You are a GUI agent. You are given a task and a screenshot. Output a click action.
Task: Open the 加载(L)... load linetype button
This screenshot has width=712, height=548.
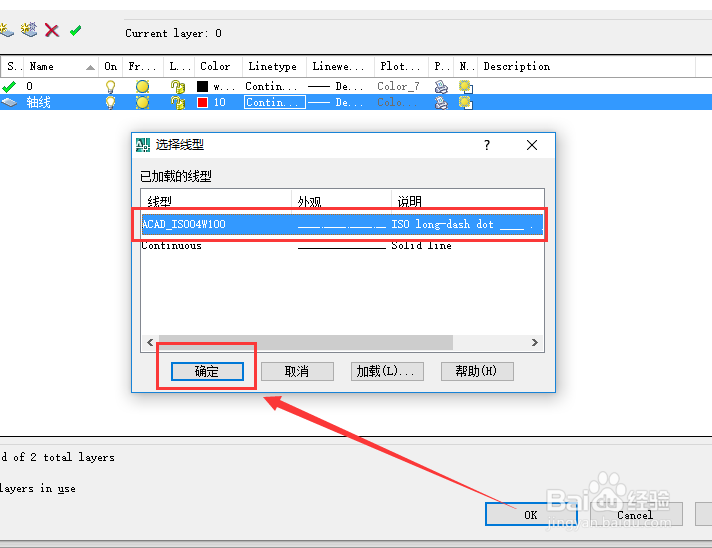point(387,371)
